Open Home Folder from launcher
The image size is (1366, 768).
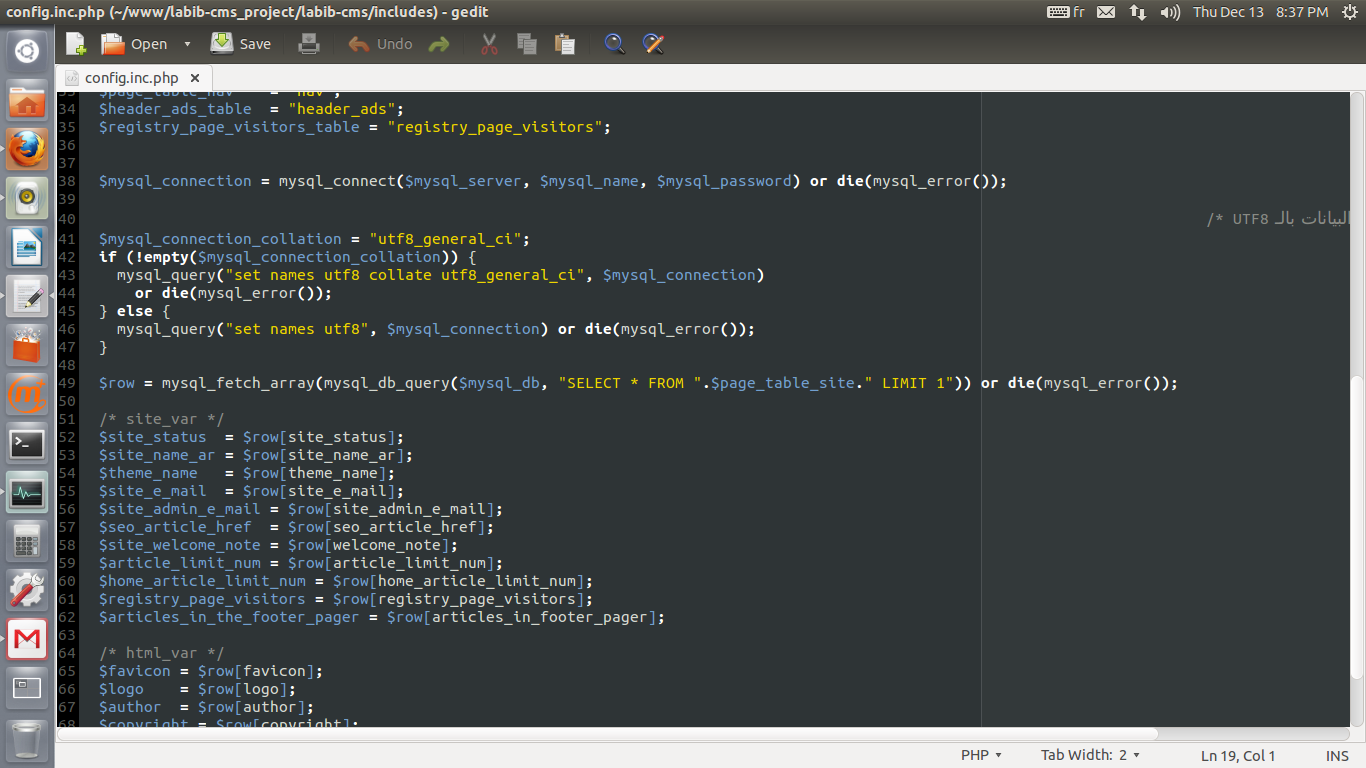pos(27,100)
